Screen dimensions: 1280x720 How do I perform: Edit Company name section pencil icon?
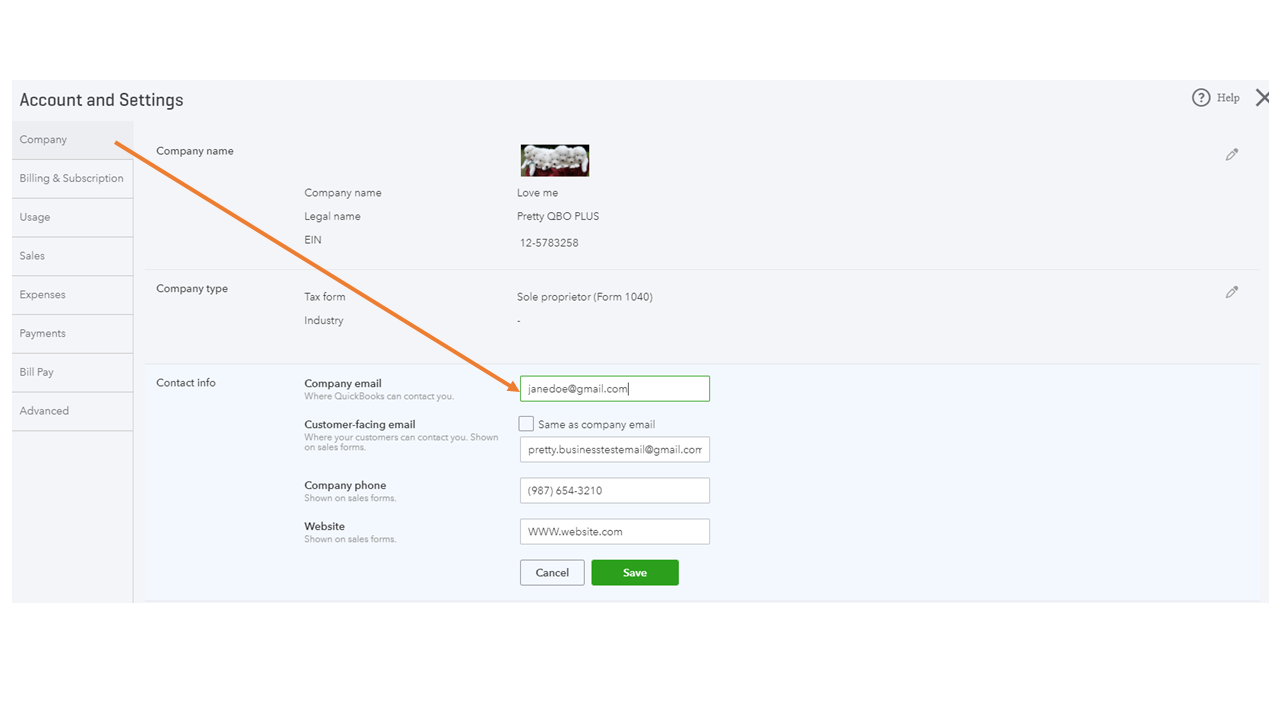(x=1232, y=155)
